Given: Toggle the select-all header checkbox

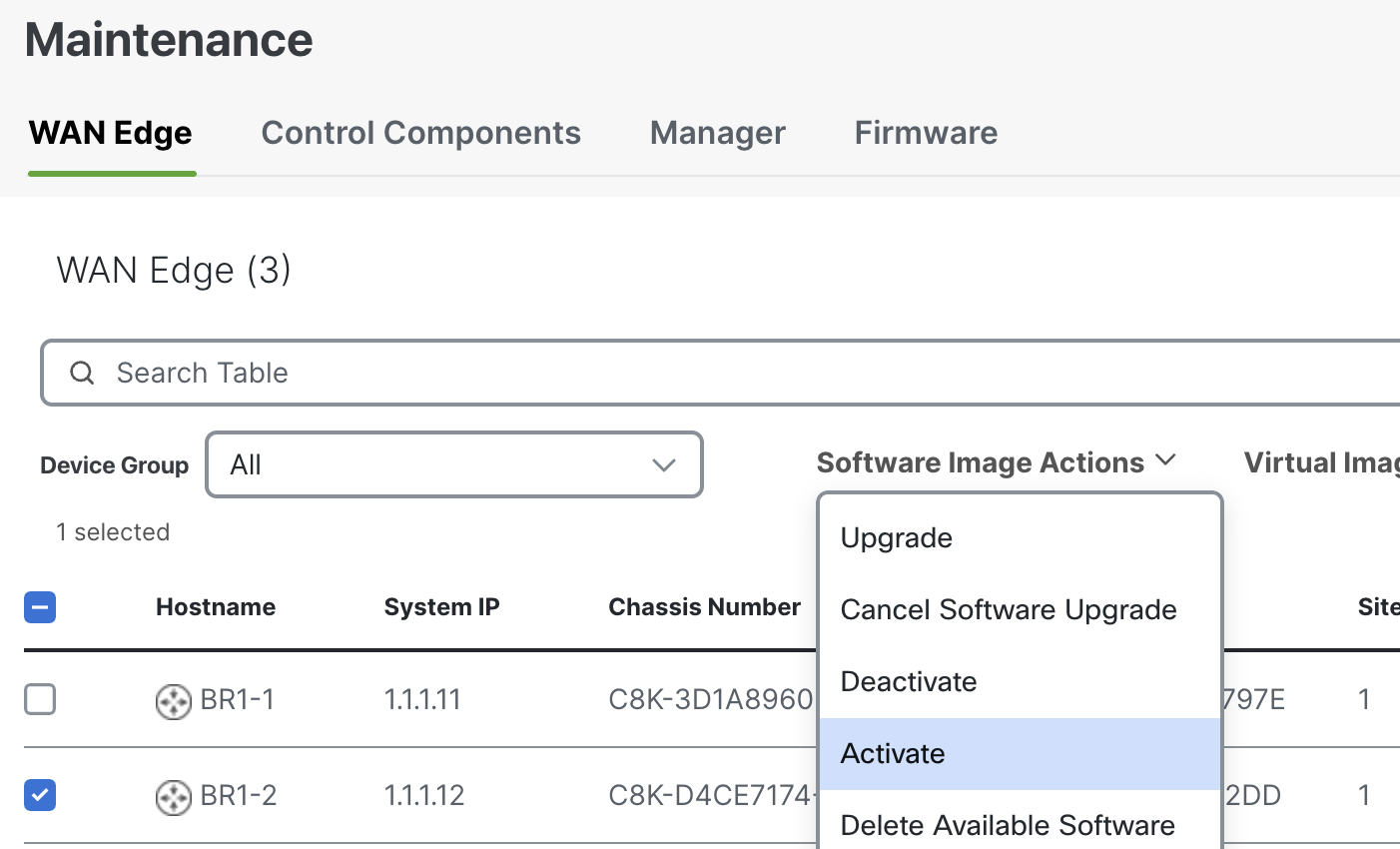Looking at the screenshot, I should pyautogui.click(x=40, y=607).
